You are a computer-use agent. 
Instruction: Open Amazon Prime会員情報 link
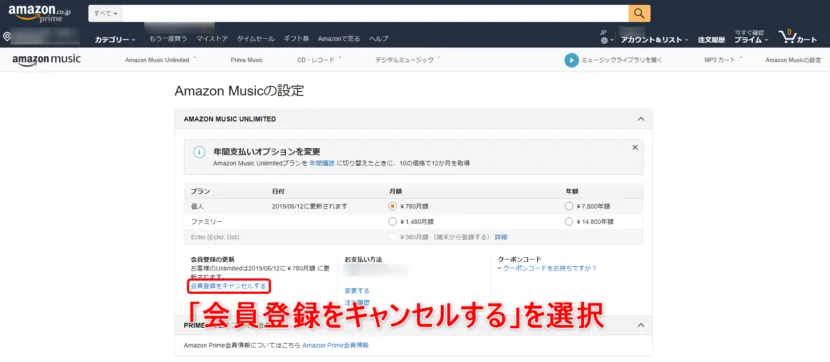pos(336,345)
